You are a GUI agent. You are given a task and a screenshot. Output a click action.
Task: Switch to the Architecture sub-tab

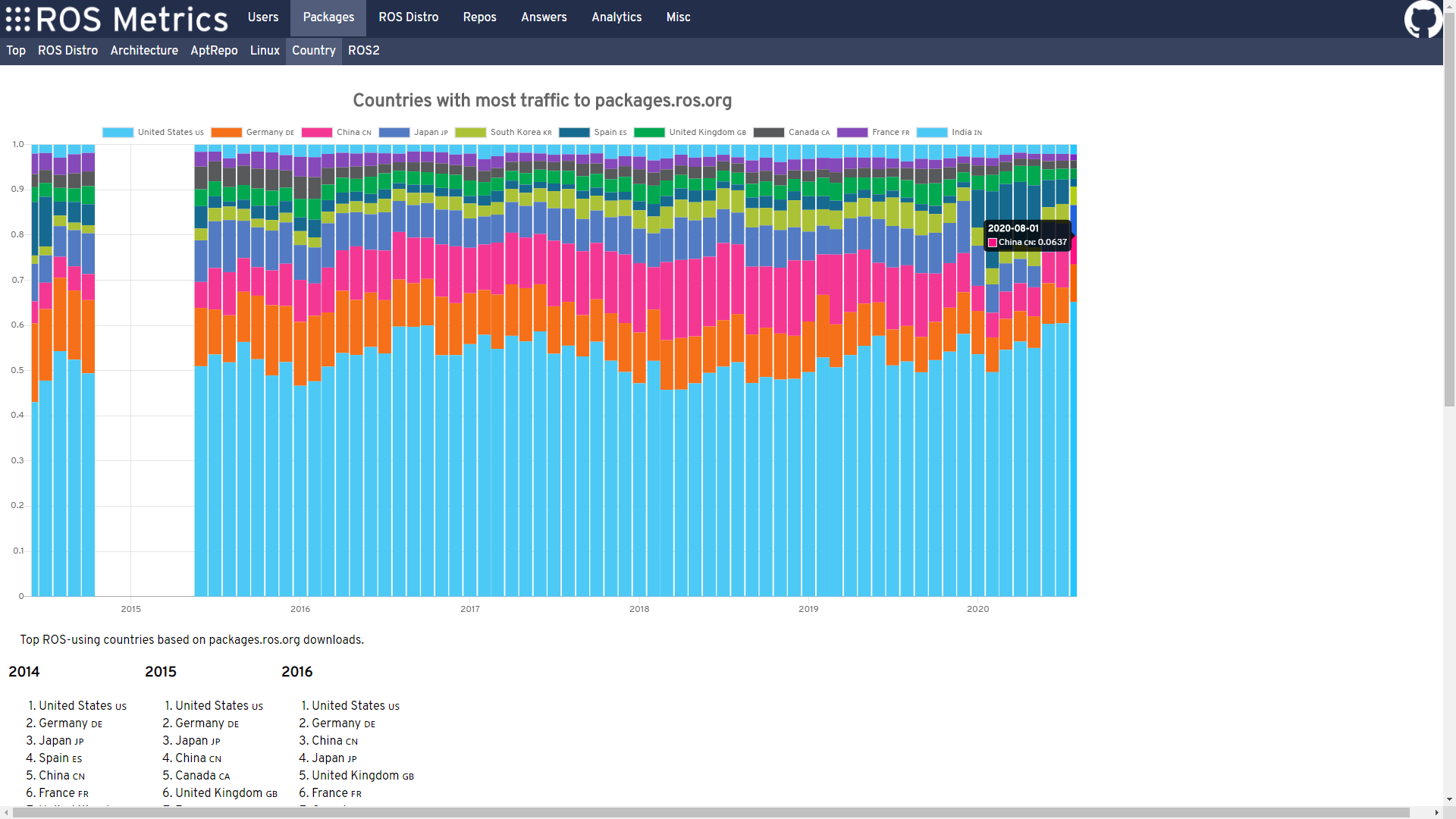(144, 51)
